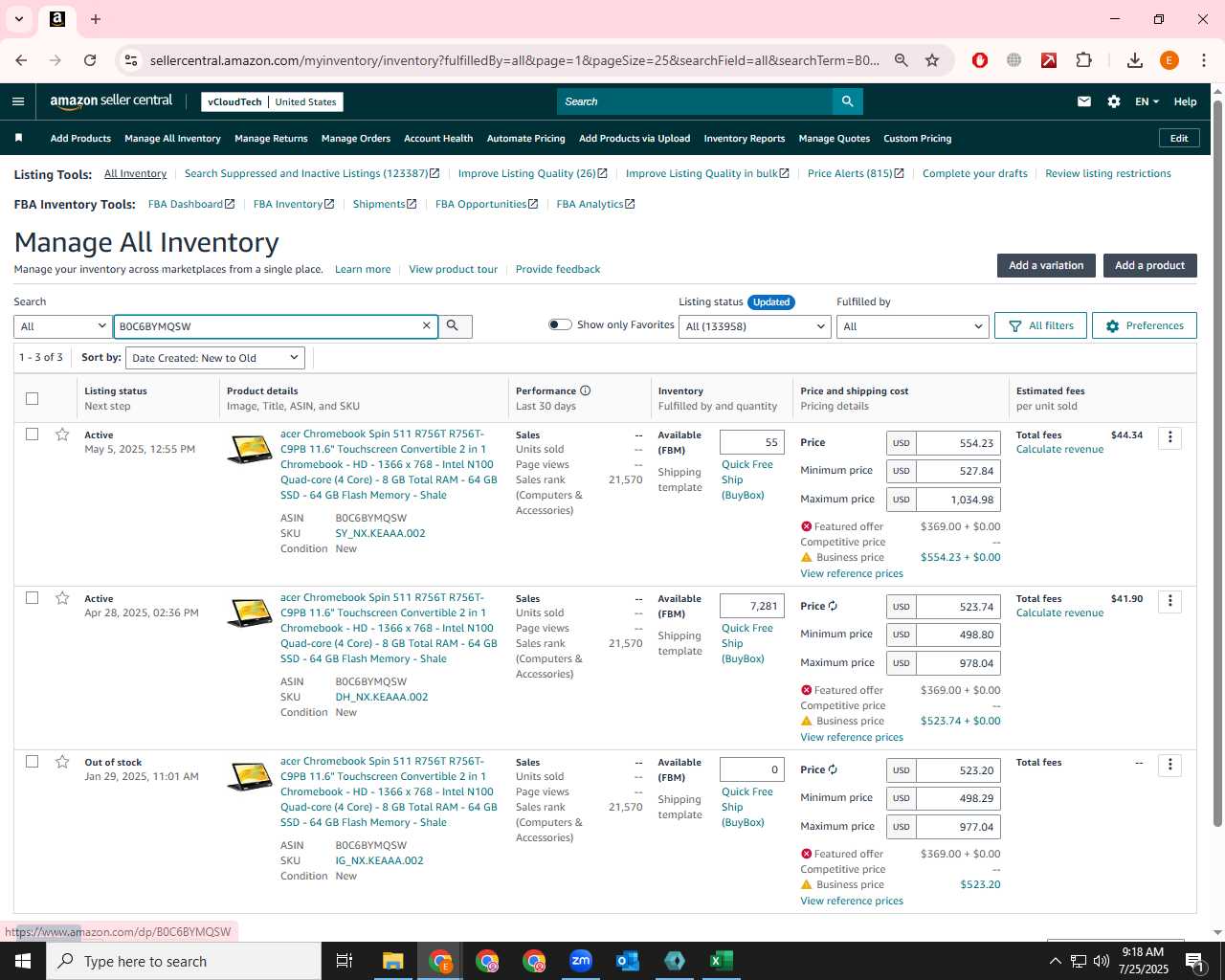Click the price refresh icon in IG_NX row
This screenshot has width=1225, height=980.
pos(833,769)
